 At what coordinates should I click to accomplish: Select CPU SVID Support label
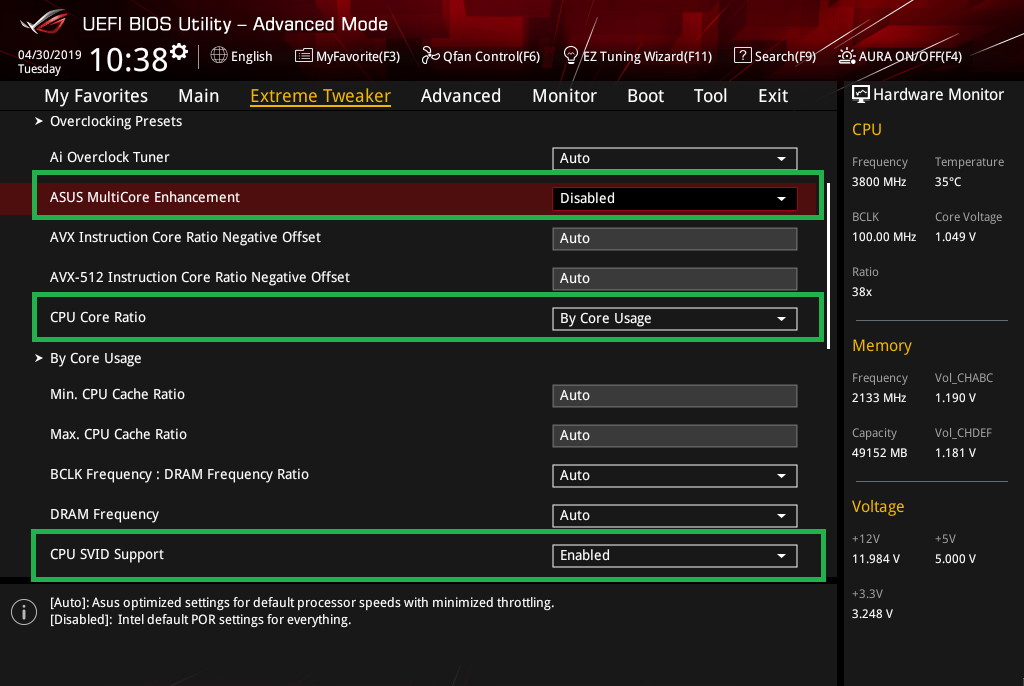[107, 554]
